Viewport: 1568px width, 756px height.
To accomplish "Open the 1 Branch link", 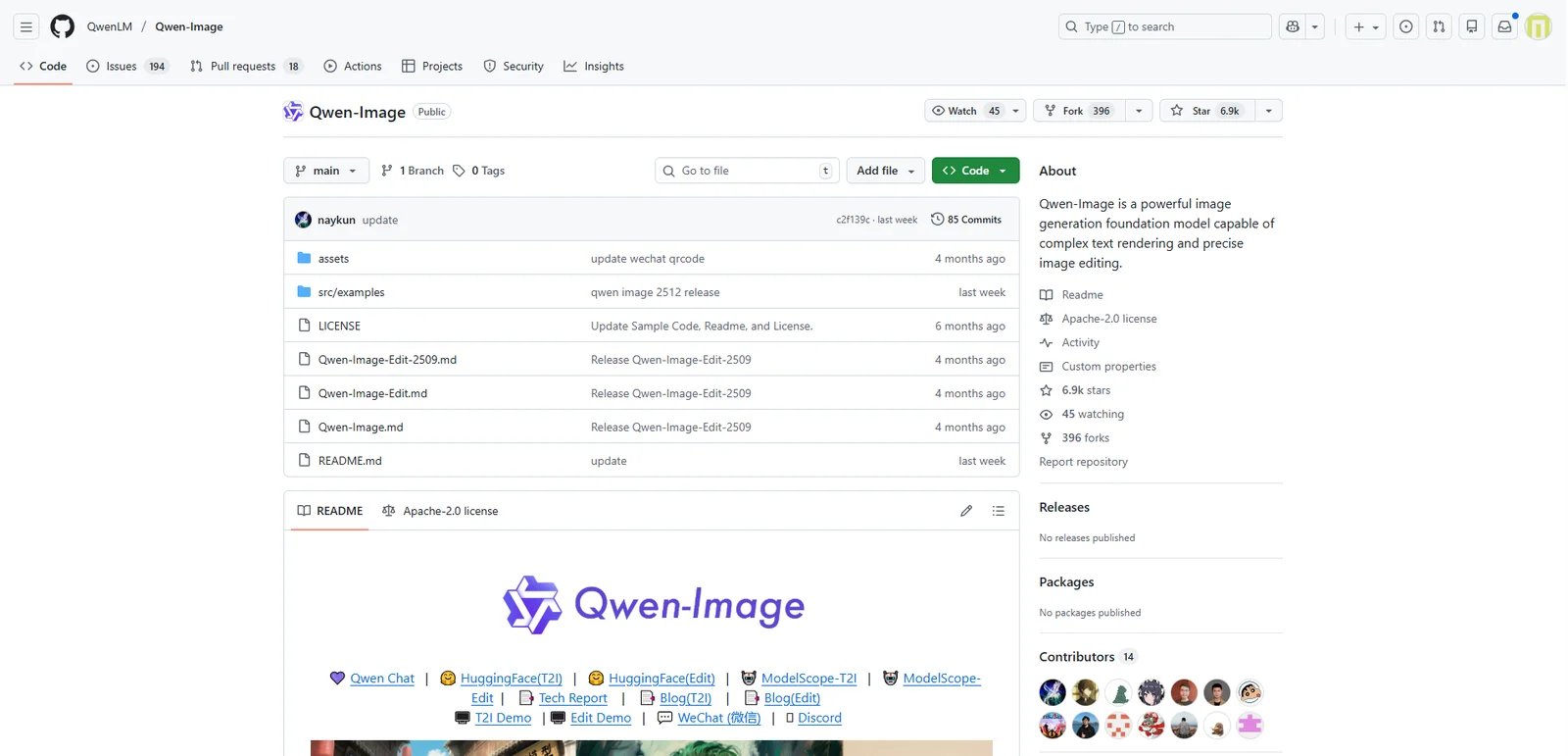I will [x=413, y=171].
